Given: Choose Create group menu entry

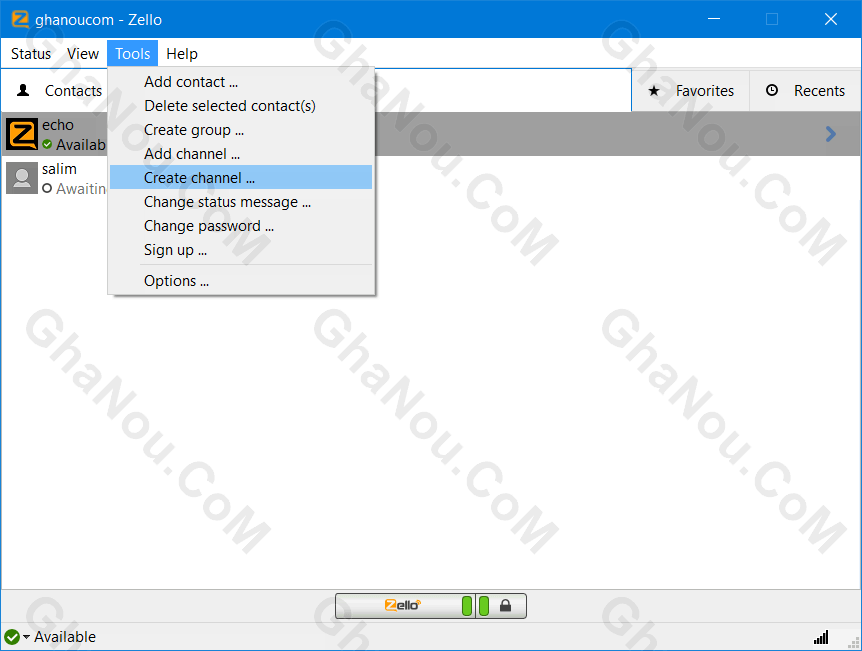Looking at the screenshot, I should coord(241,130).
